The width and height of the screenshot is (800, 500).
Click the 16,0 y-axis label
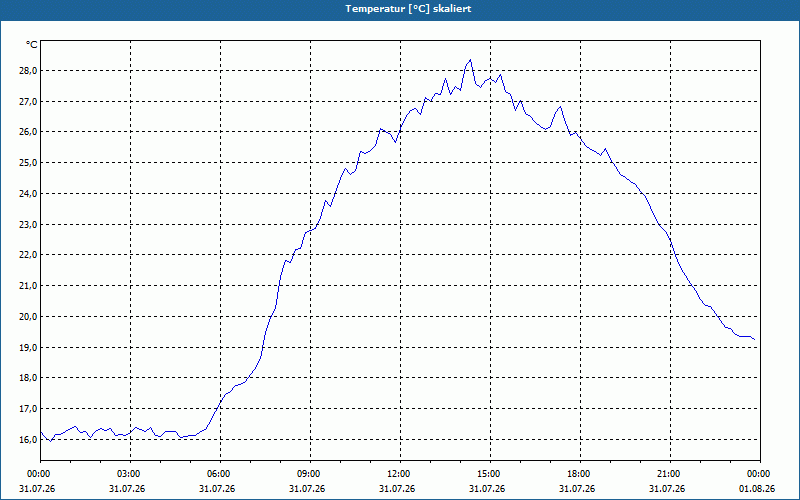tap(29, 439)
